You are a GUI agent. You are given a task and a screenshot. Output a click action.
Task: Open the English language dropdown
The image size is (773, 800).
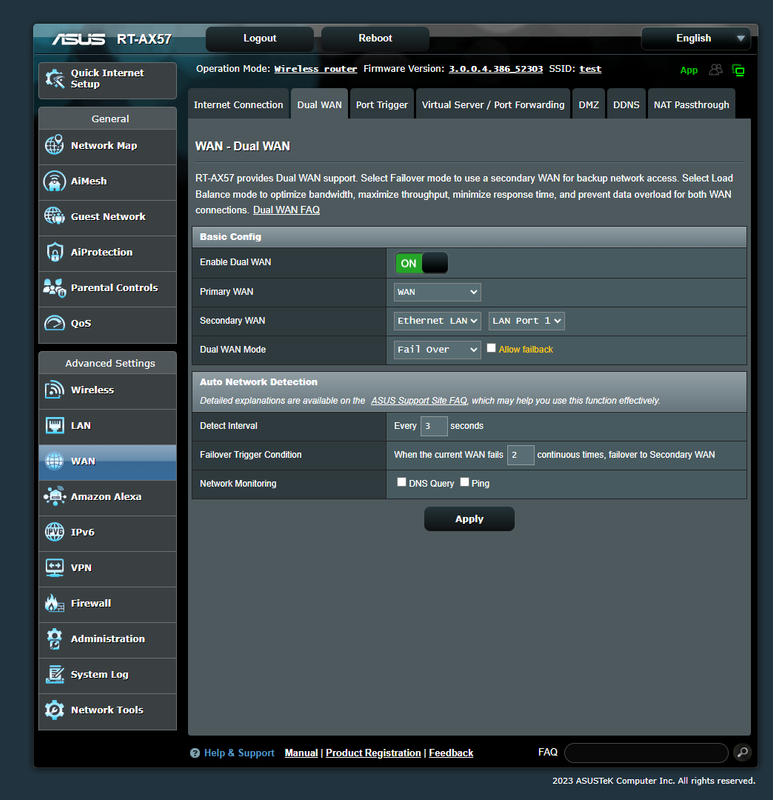(695, 38)
